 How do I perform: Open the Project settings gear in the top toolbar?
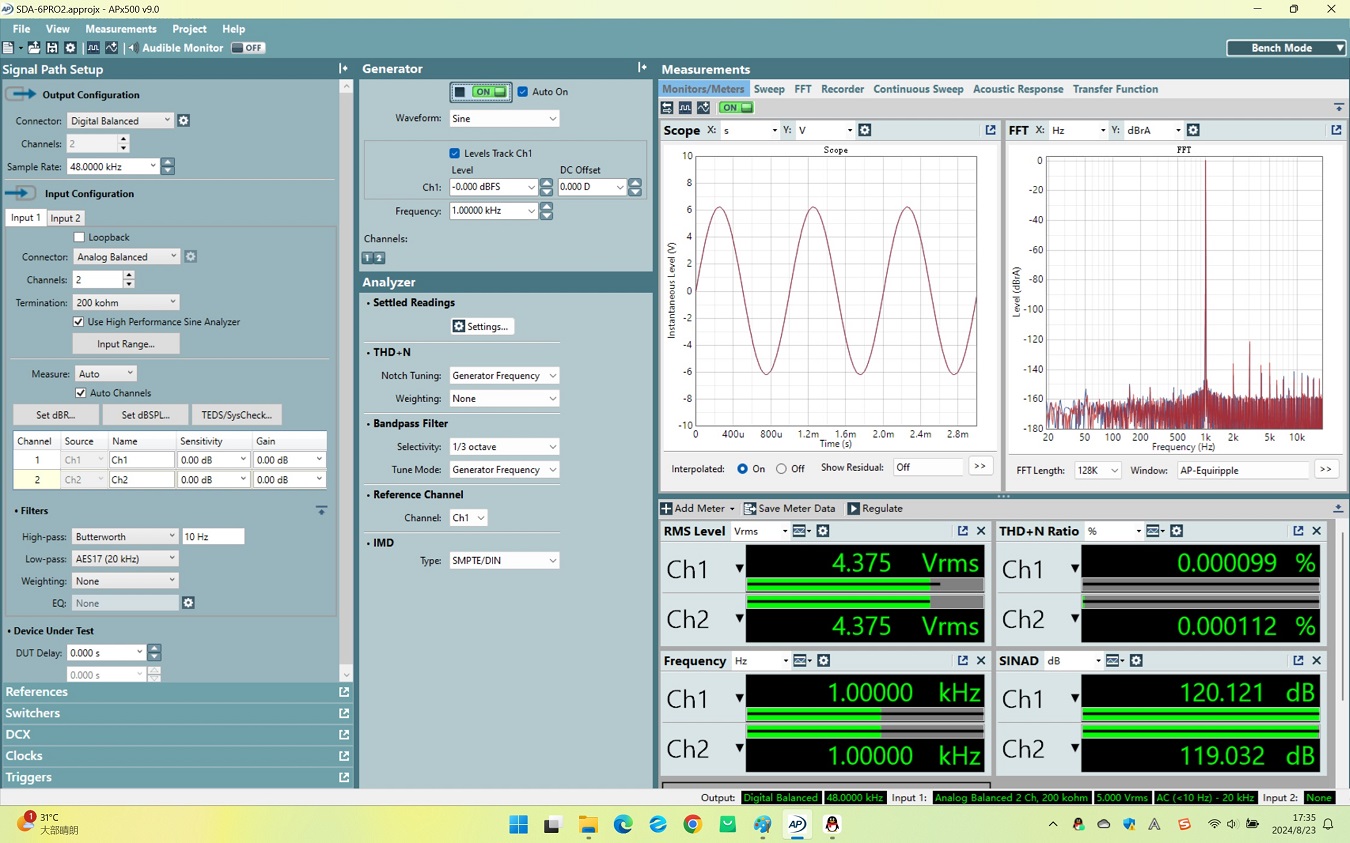[70, 48]
